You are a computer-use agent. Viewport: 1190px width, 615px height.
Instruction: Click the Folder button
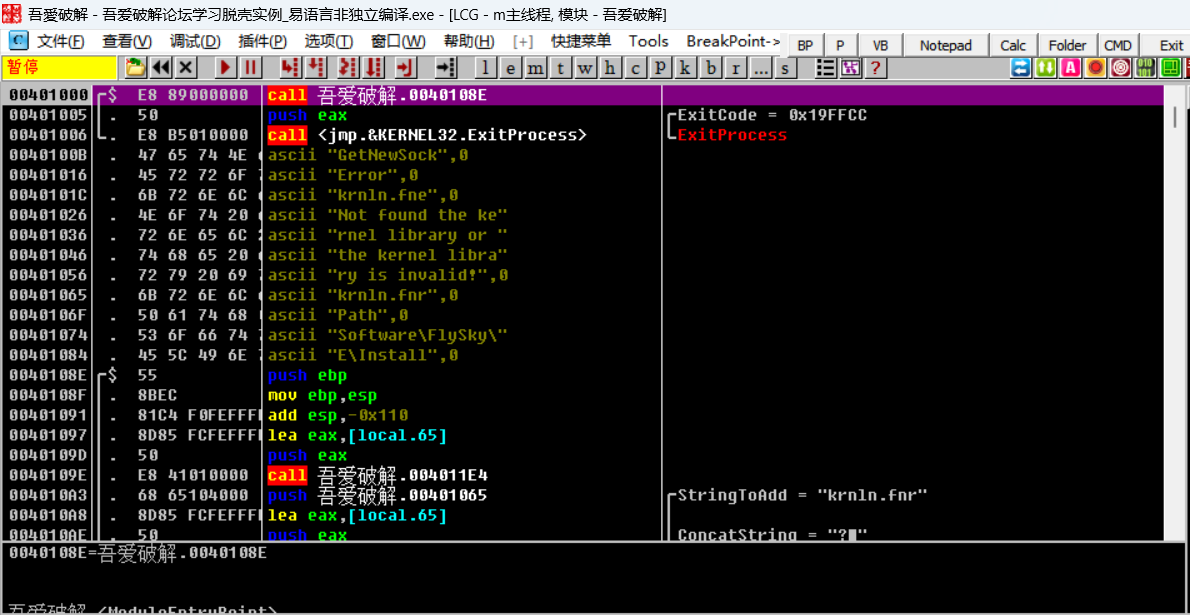coord(1068,46)
